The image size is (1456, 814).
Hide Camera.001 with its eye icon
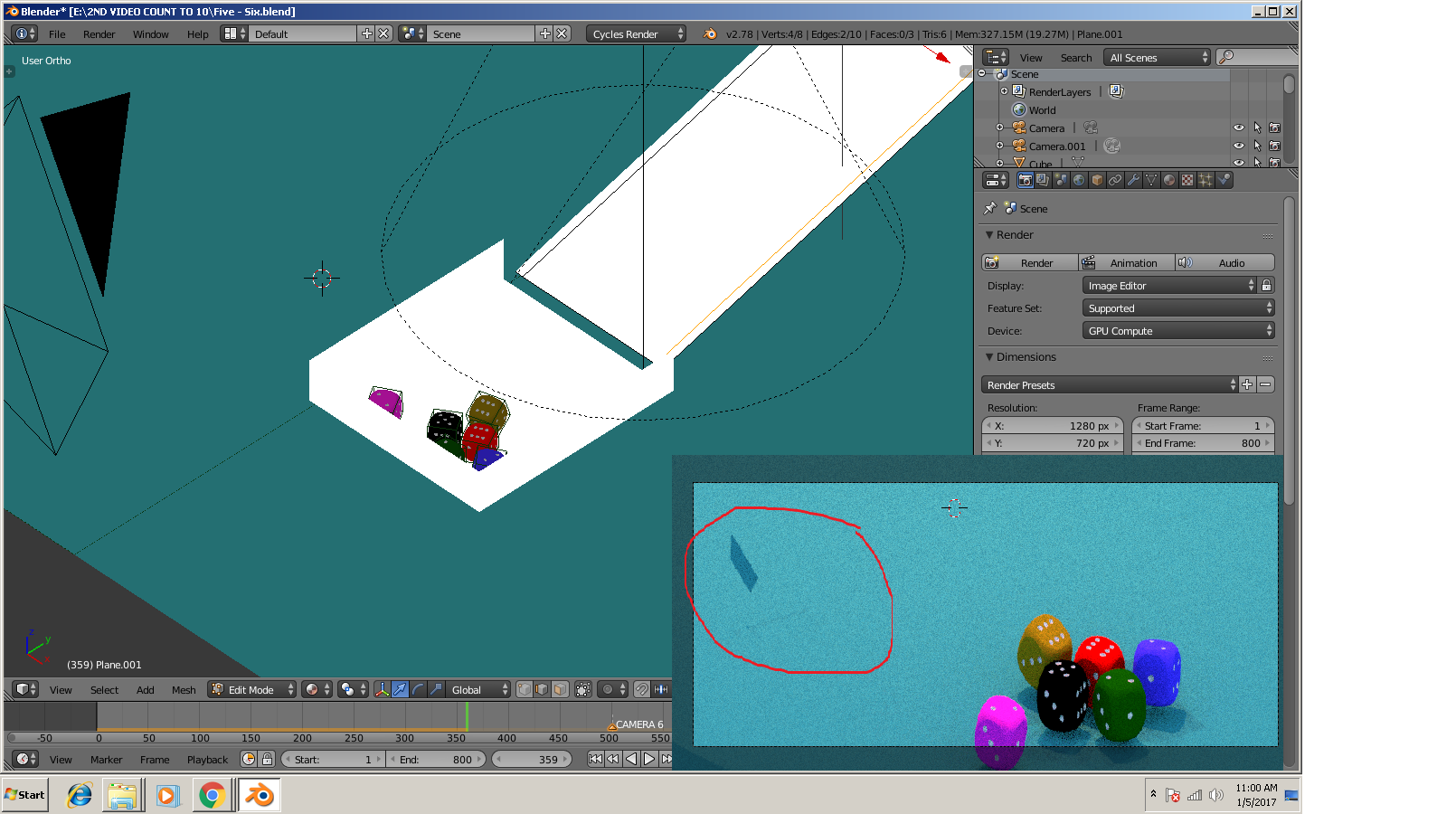click(x=1239, y=146)
